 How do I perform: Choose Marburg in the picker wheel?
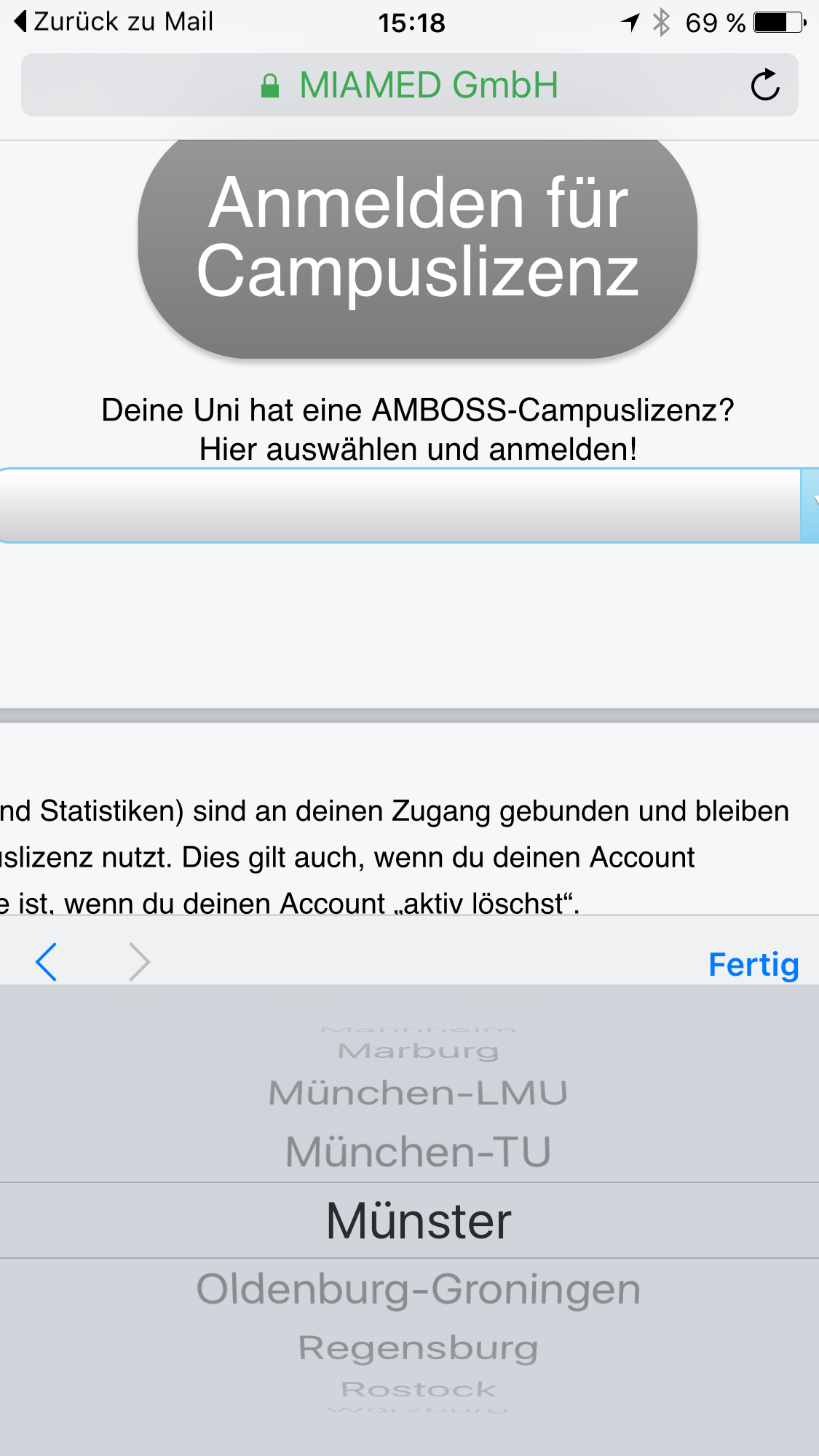pos(418,1051)
